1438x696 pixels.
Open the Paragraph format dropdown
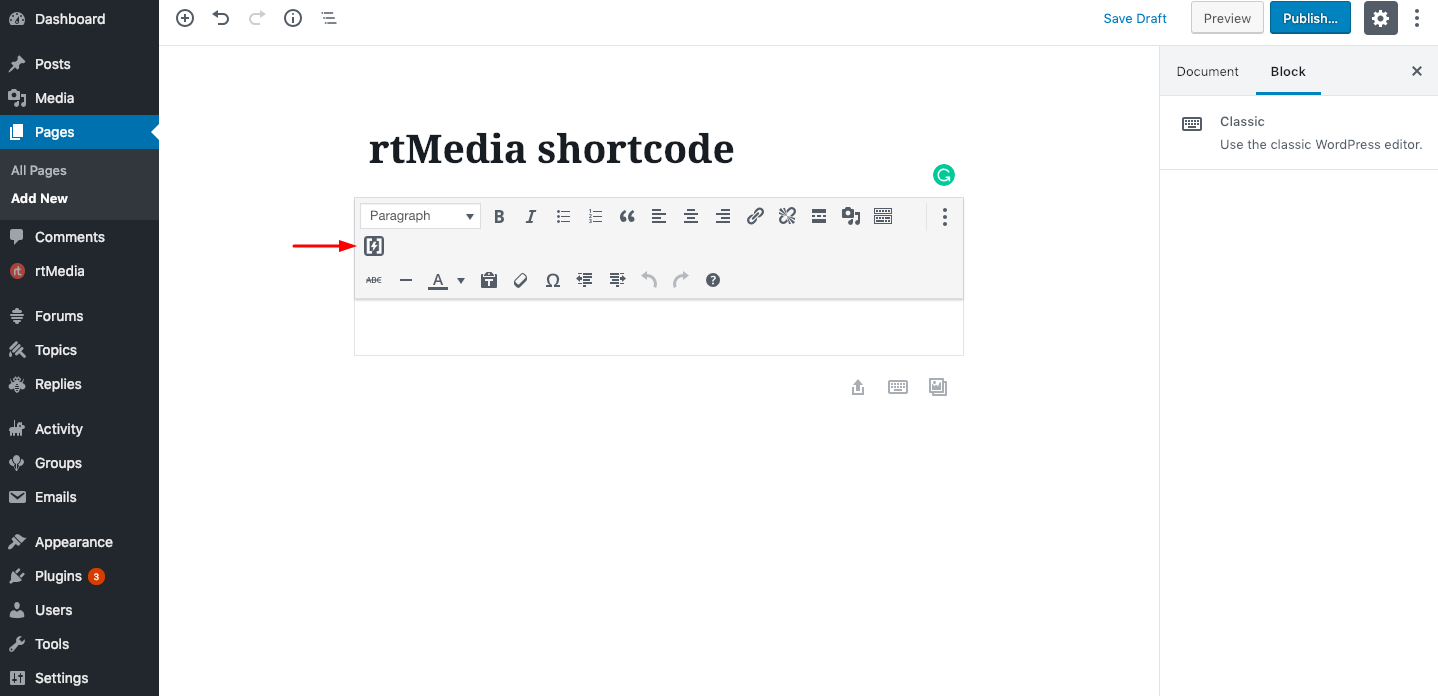pyautogui.click(x=420, y=216)
